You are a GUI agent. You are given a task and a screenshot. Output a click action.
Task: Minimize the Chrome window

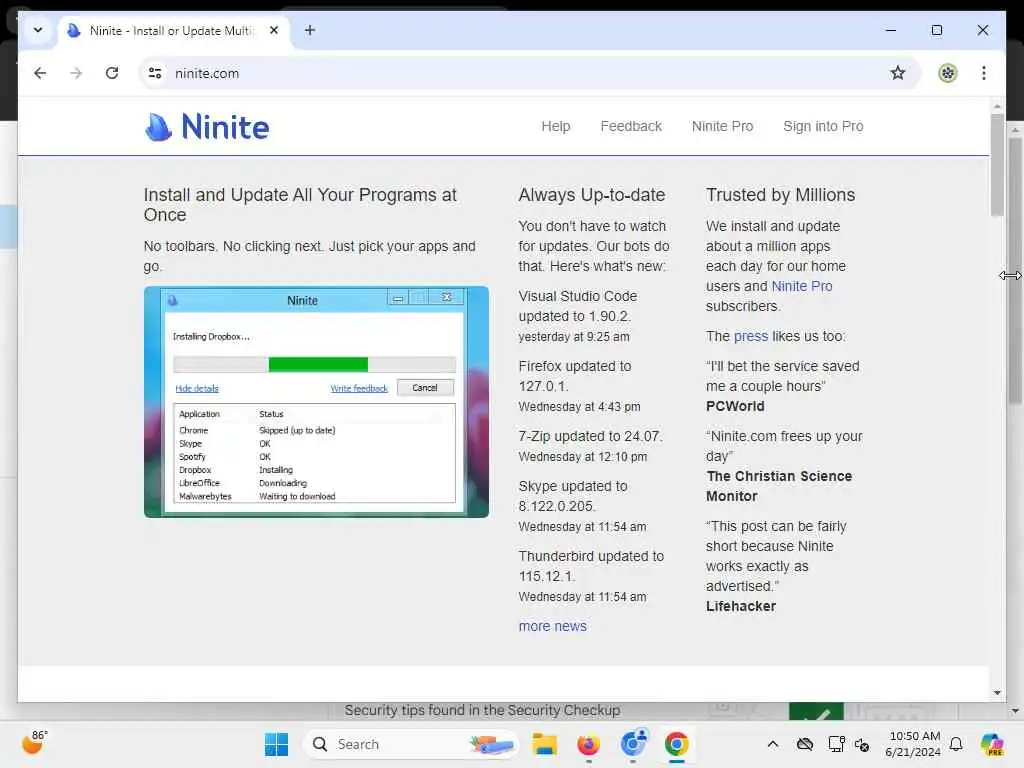point(891,30)
